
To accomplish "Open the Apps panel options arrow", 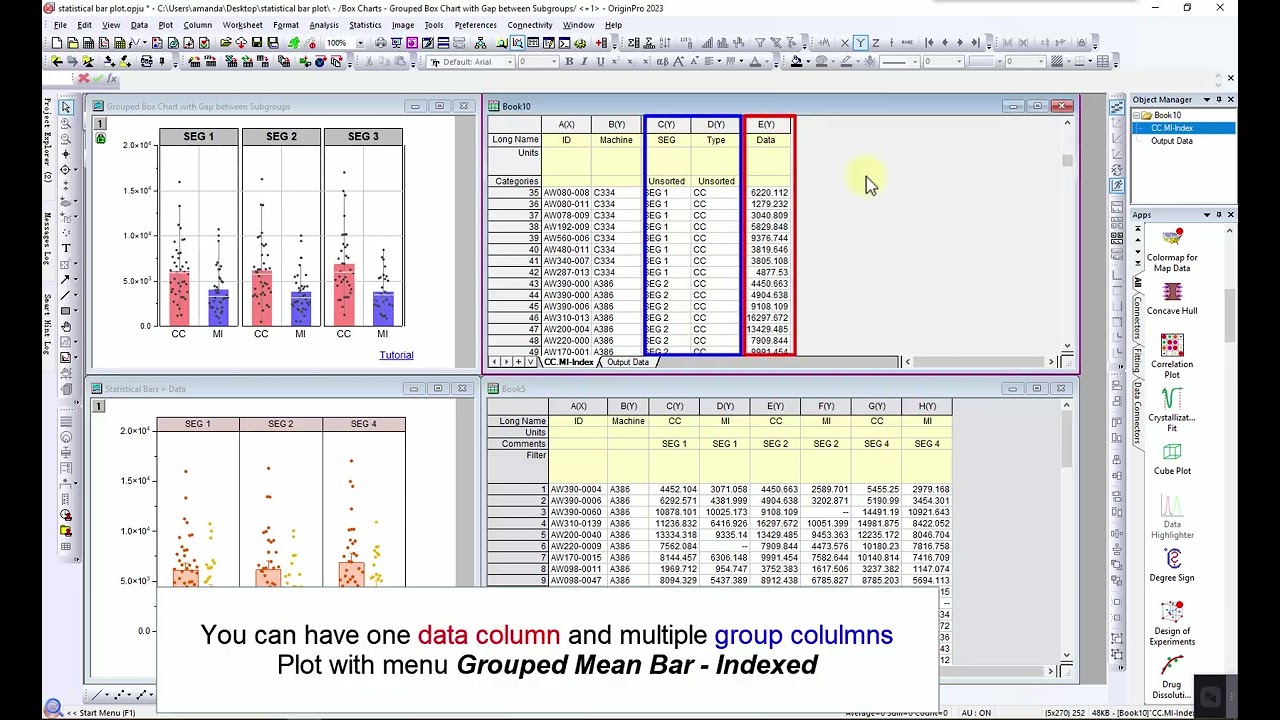I will pyautogui.click(x=1207, y=214).
